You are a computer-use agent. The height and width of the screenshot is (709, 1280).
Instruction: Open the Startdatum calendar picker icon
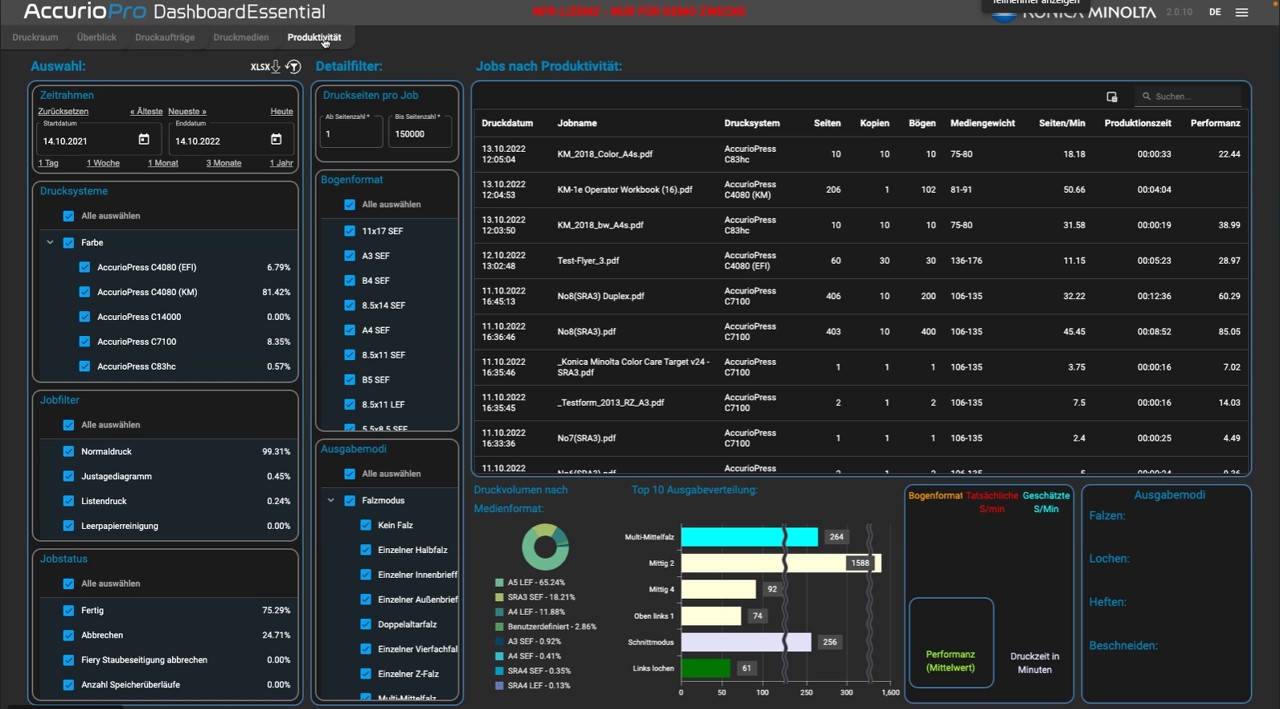144,140
